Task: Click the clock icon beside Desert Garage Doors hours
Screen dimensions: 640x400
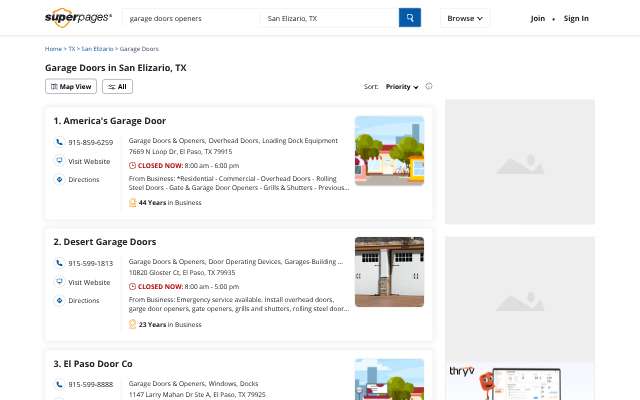Action: tap(132, 287)
